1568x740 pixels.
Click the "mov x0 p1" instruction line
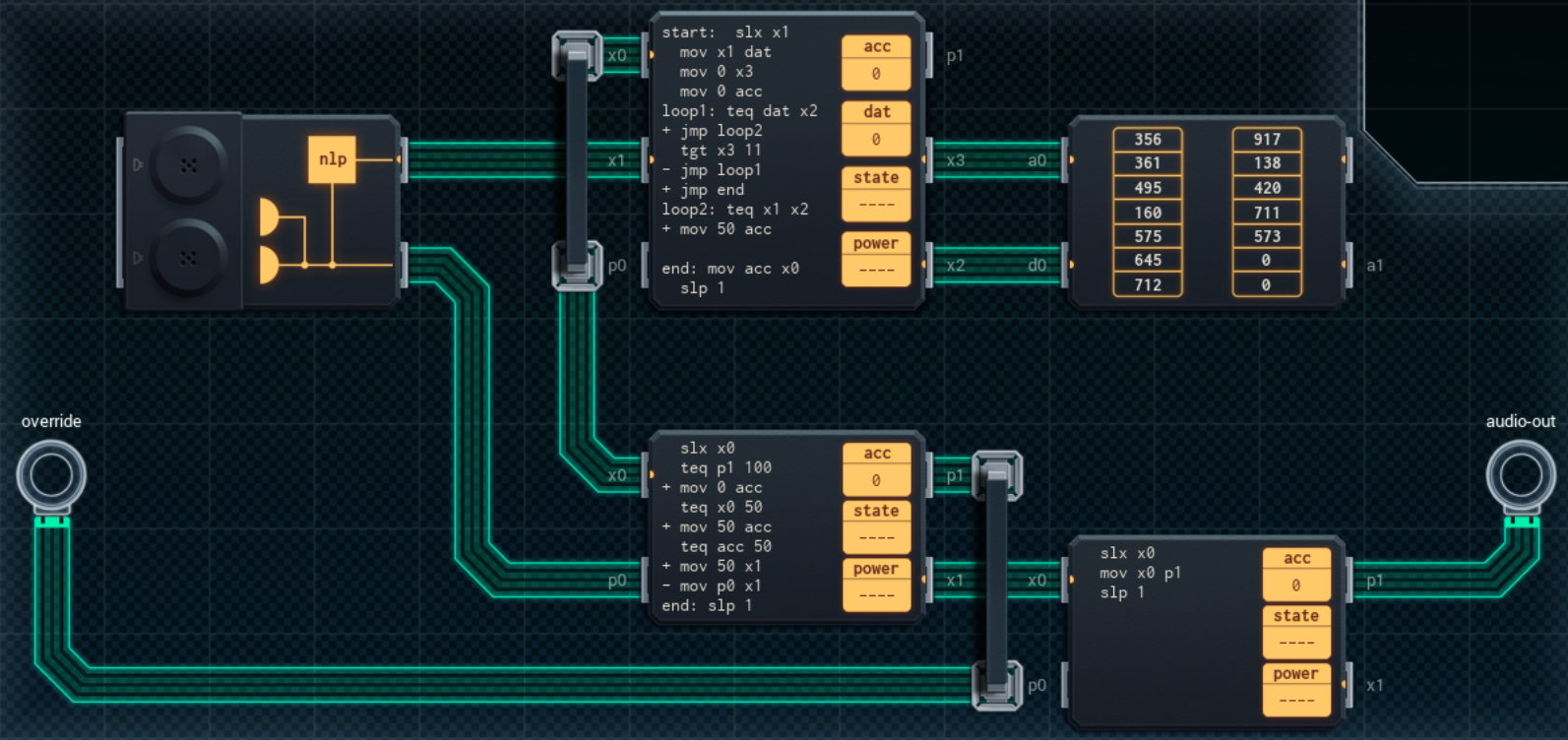1140,574
